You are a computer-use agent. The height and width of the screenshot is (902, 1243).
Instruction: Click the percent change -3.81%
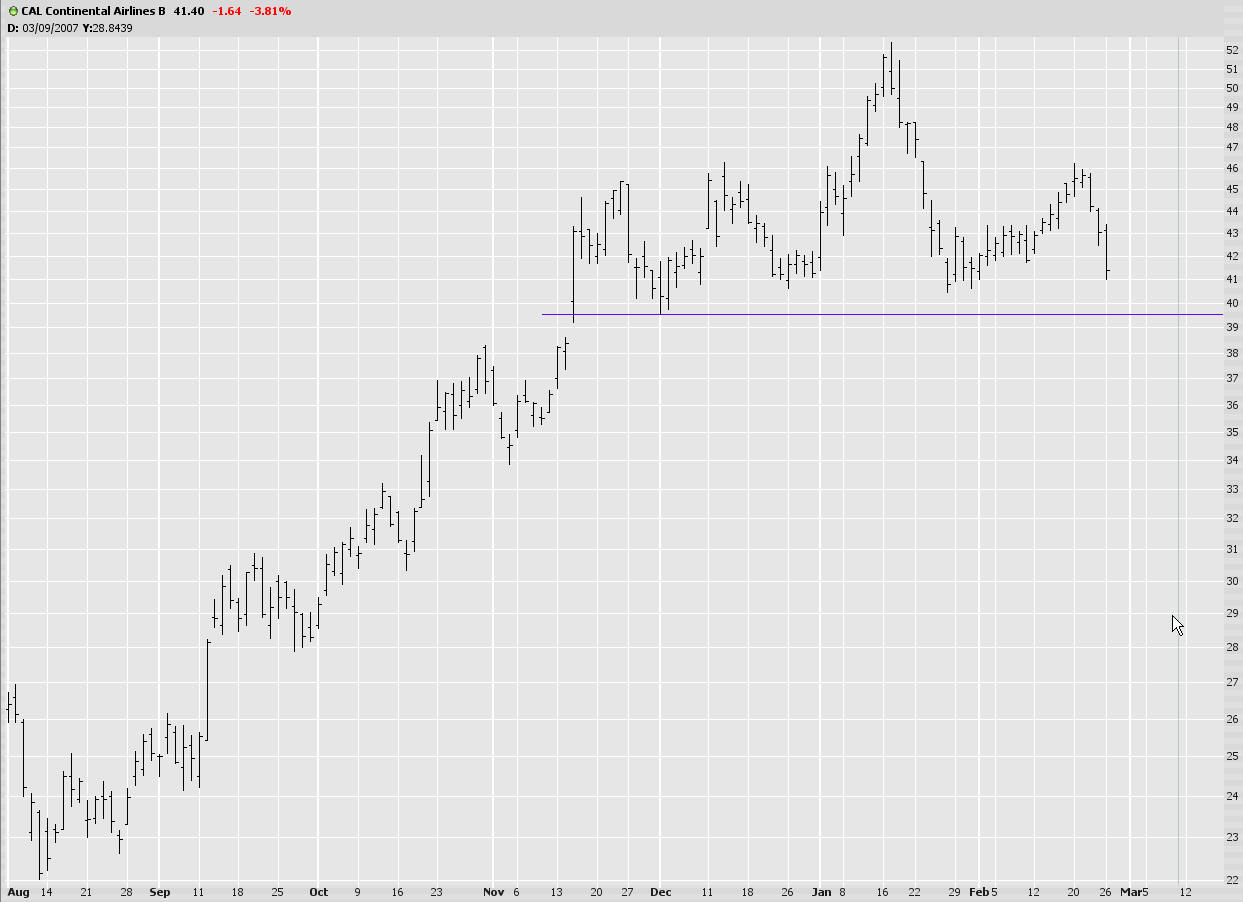pyautogui.click(x=272, y=11)
